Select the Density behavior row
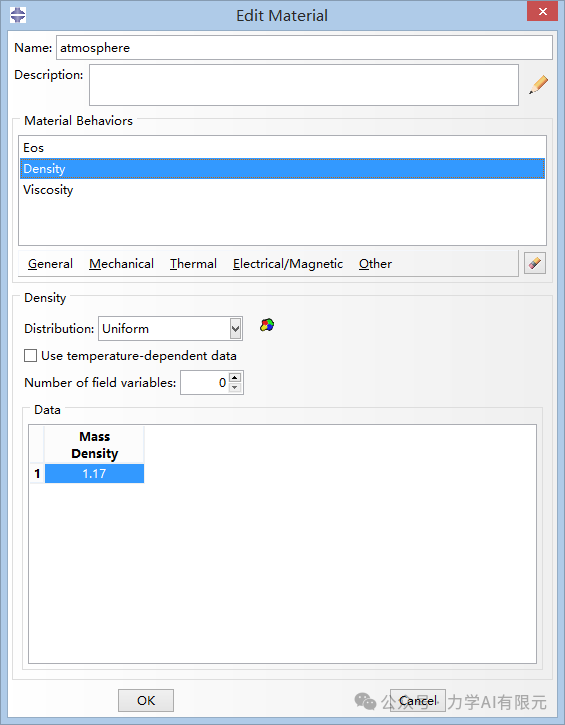The height and width of the screenshot is (725, 565). click(282, 169)
